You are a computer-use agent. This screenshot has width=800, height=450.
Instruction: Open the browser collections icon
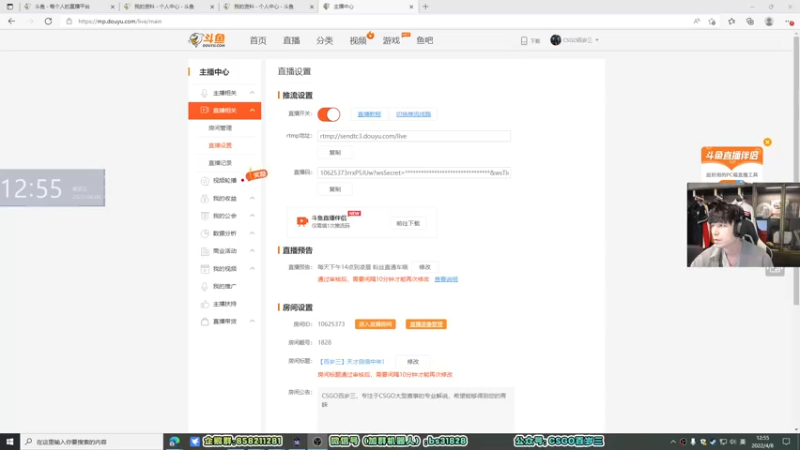(x=750, y=21)
